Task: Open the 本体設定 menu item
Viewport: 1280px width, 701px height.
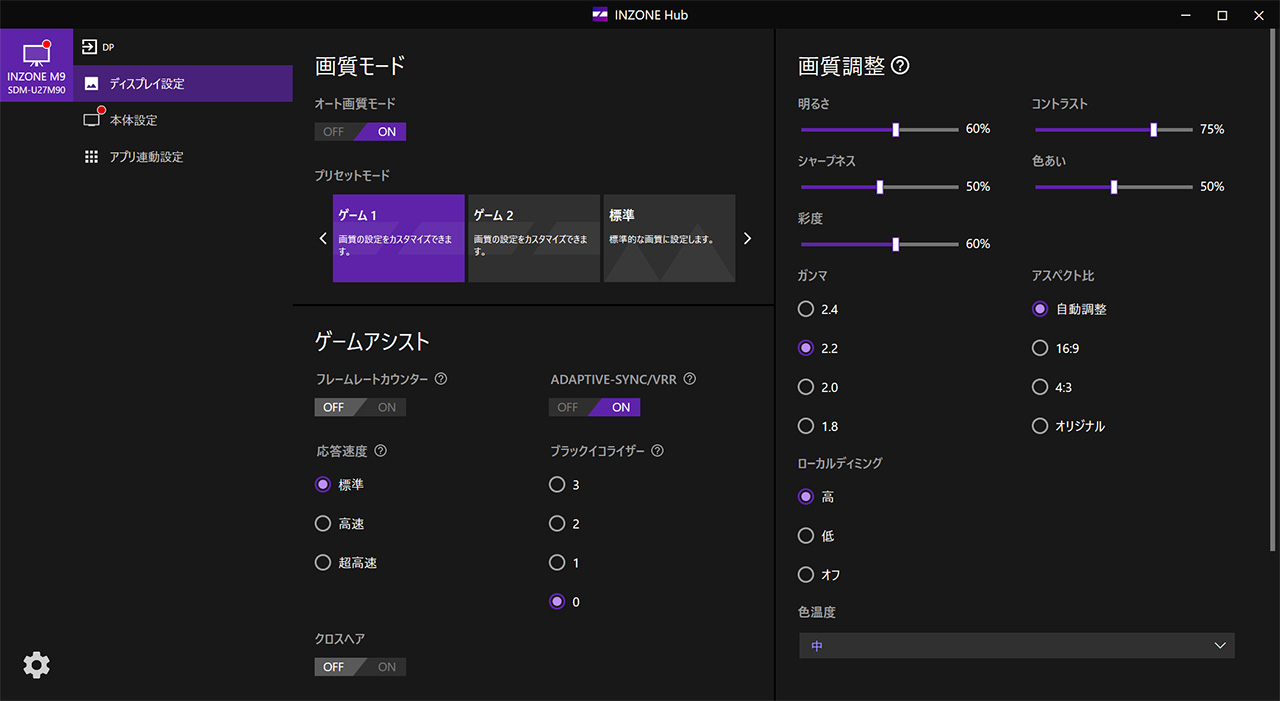Action: (183, 120)
